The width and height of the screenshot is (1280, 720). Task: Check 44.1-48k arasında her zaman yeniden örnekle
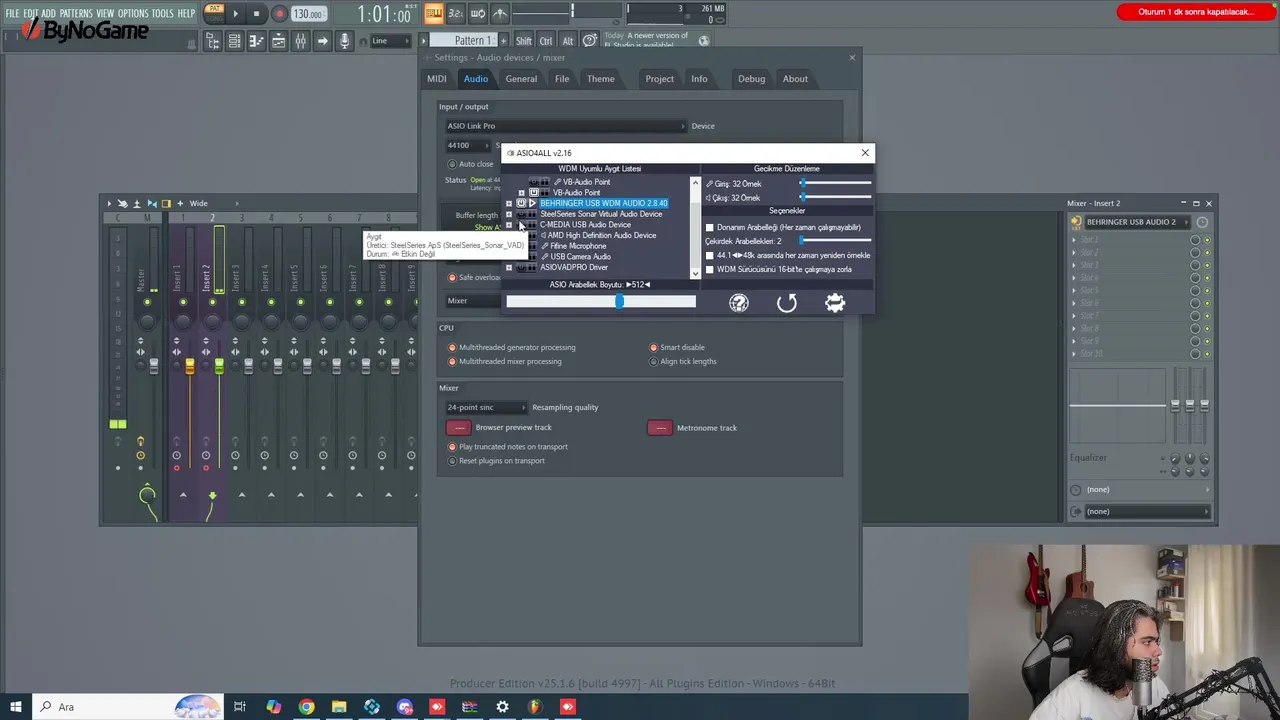coord(710,255)
